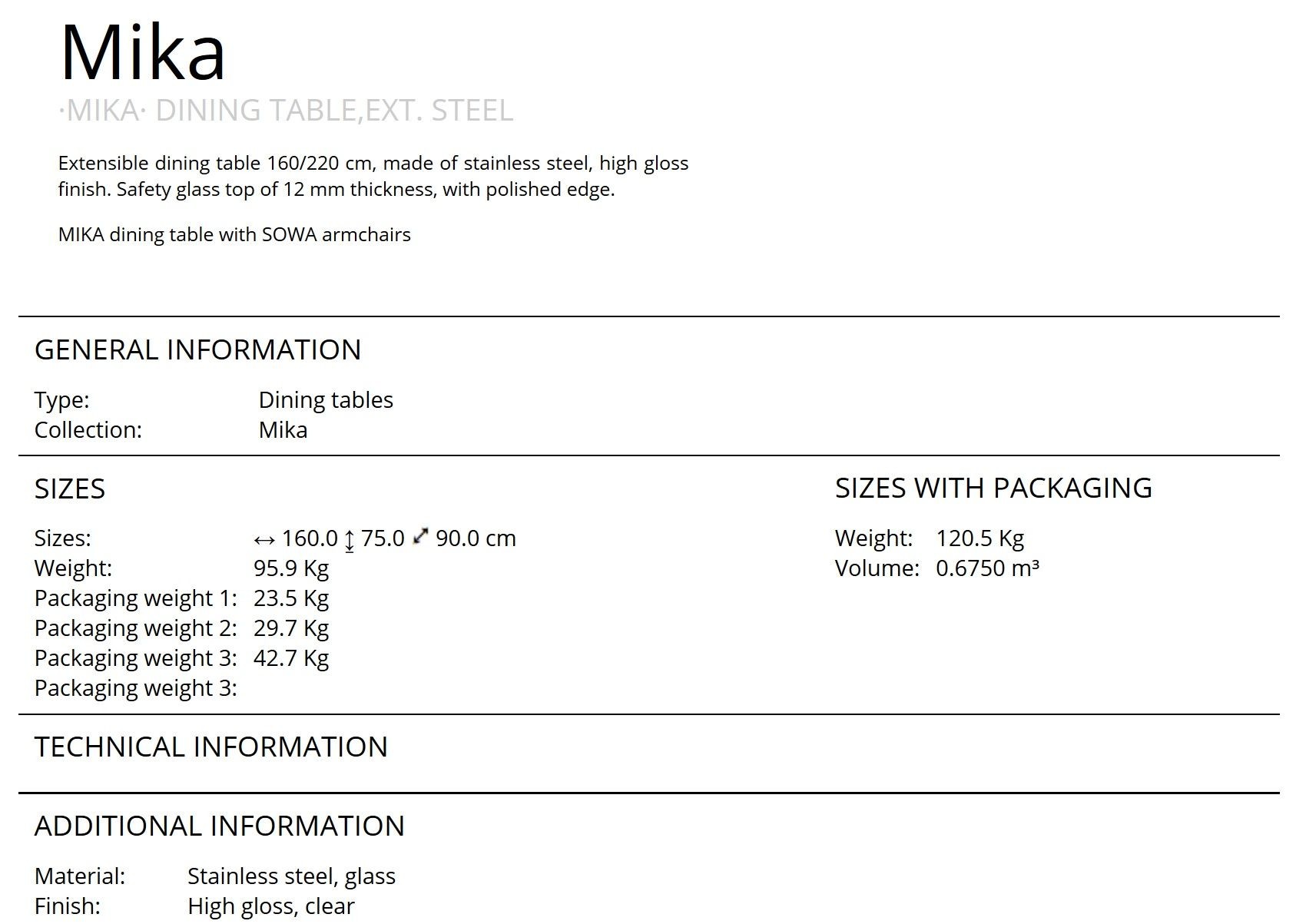
Task: Click the 42.7 Kg packaging weight value
Action: click(x=291, y=658)
